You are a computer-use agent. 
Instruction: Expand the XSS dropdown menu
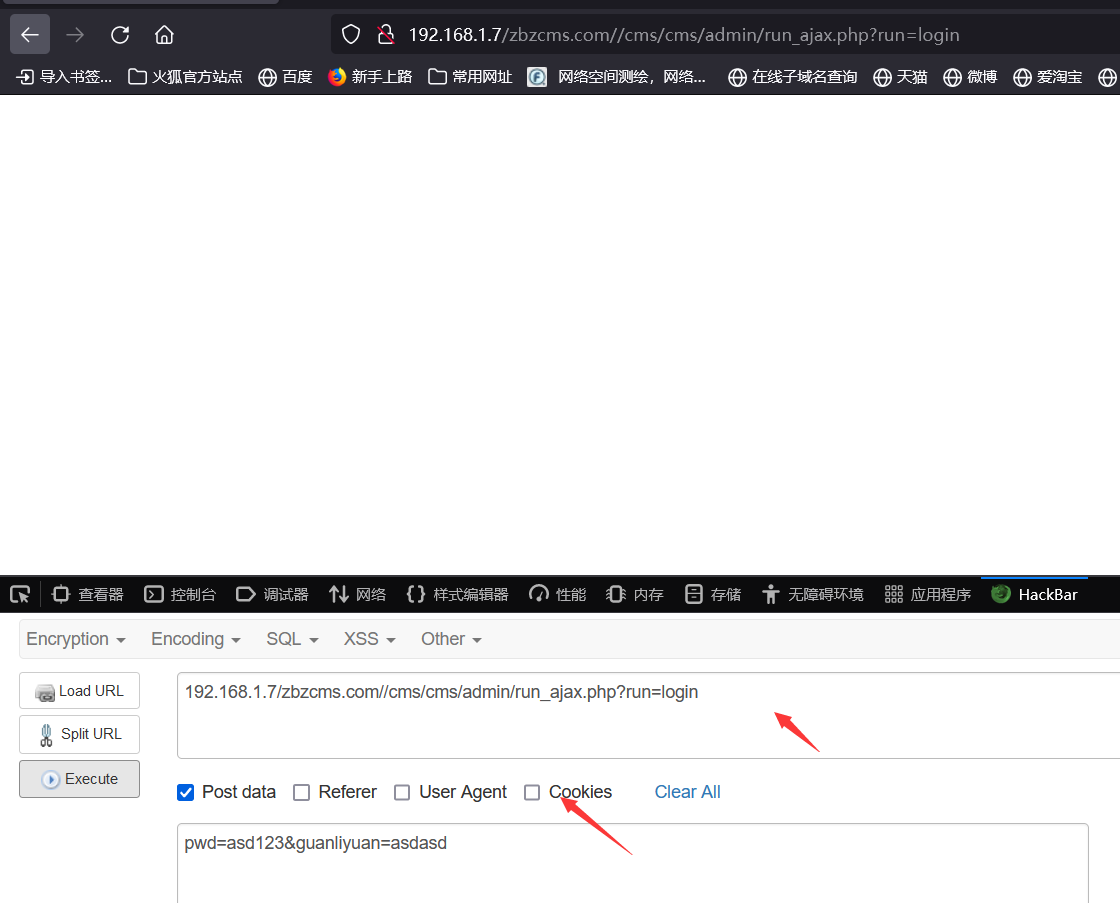click(369, 639)
